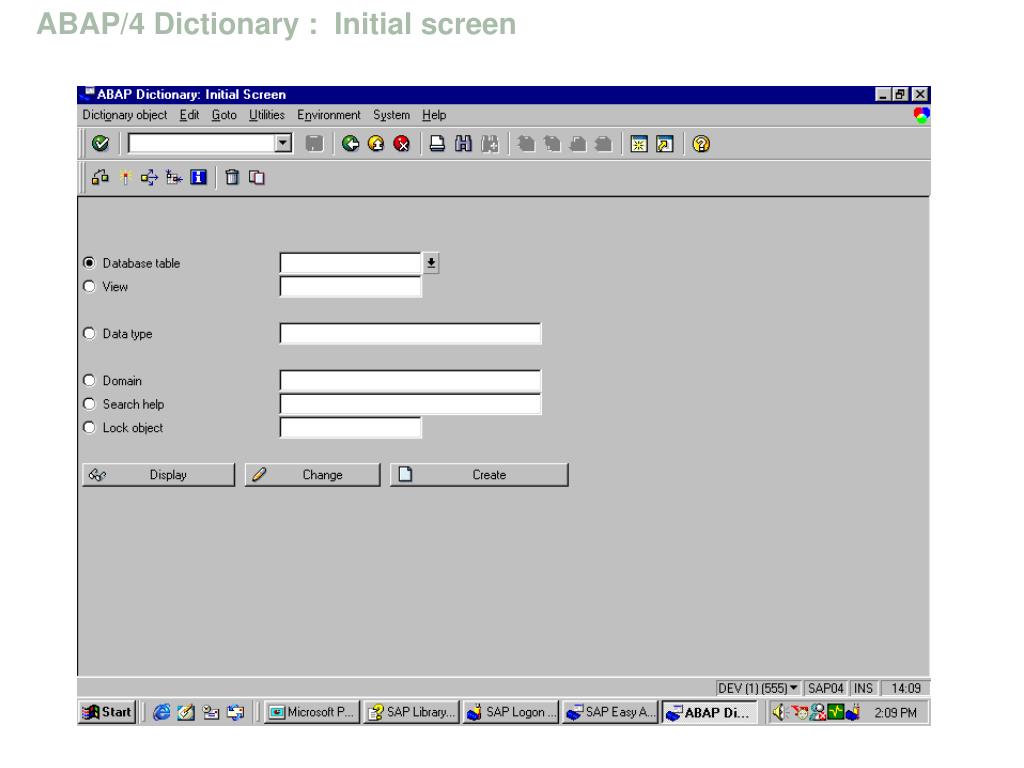Switch to Microsoft P... taskbar button
Screen dimensions: 1024x768
[312, 712]
